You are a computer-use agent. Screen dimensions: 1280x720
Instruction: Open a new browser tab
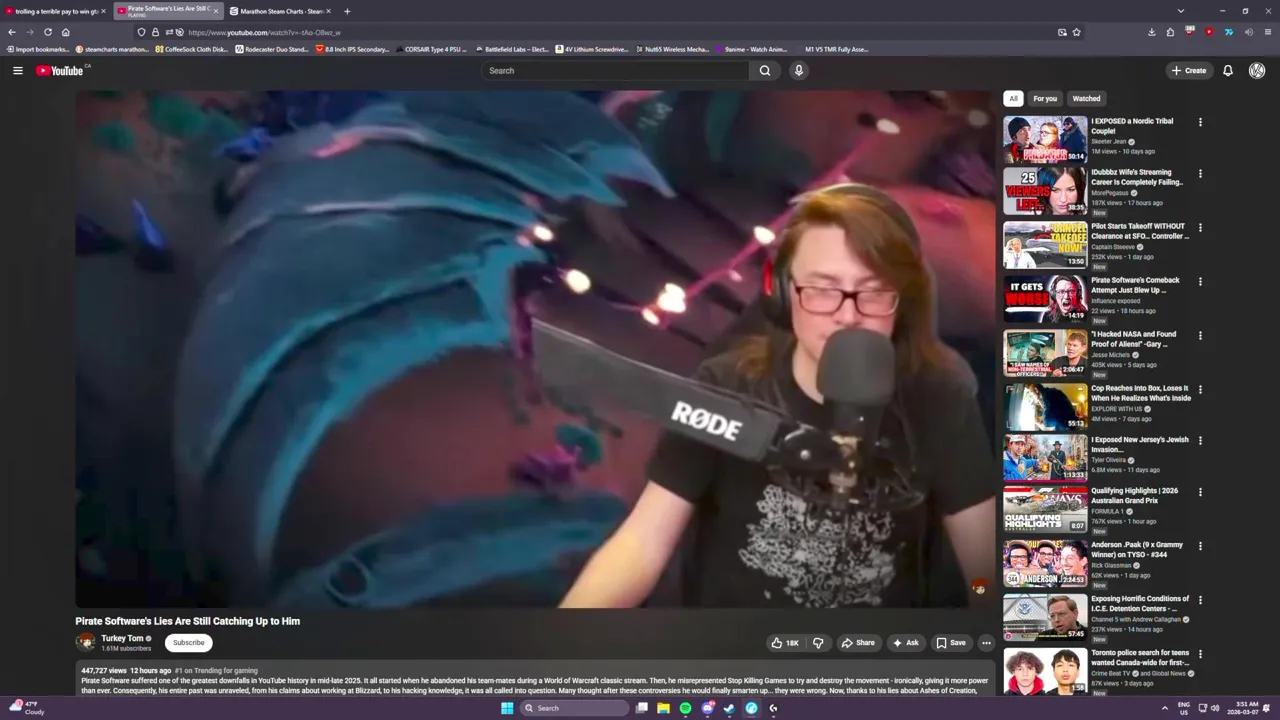point(347,11)
